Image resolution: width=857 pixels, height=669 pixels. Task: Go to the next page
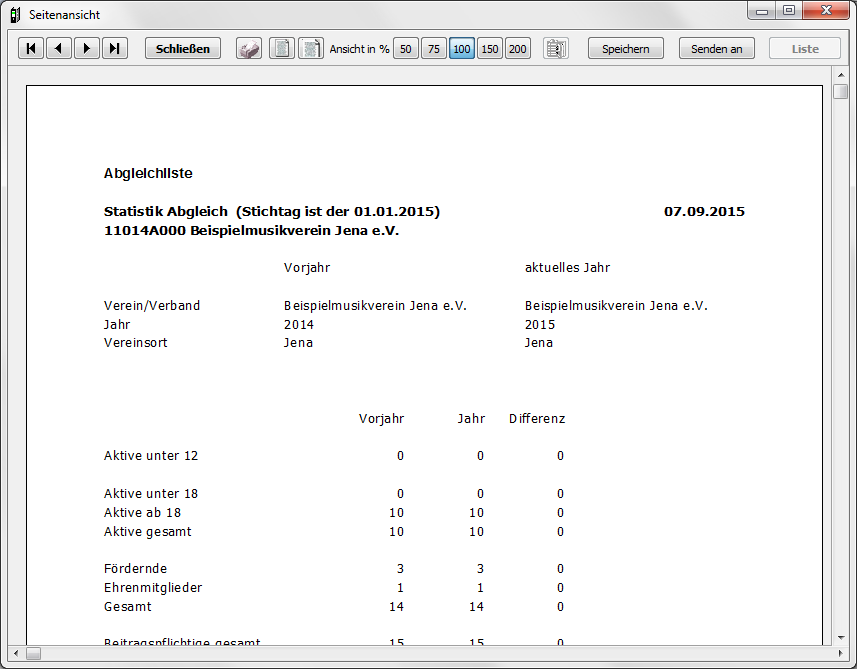coord(87,49)
